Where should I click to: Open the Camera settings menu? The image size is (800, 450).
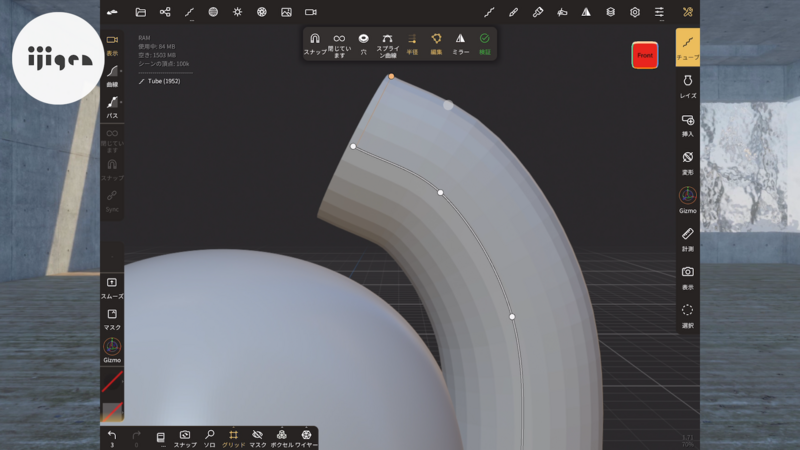click(x=311, y=12)
